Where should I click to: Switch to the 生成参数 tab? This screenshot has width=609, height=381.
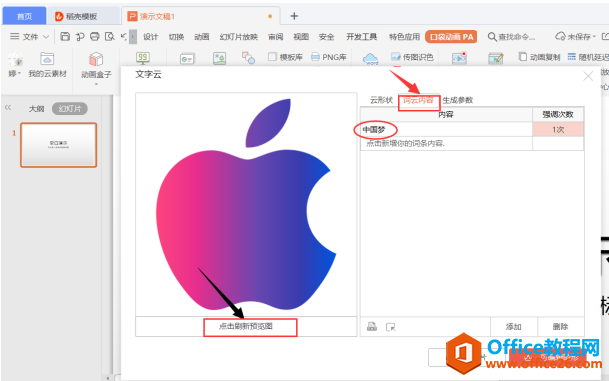[458, 100]
